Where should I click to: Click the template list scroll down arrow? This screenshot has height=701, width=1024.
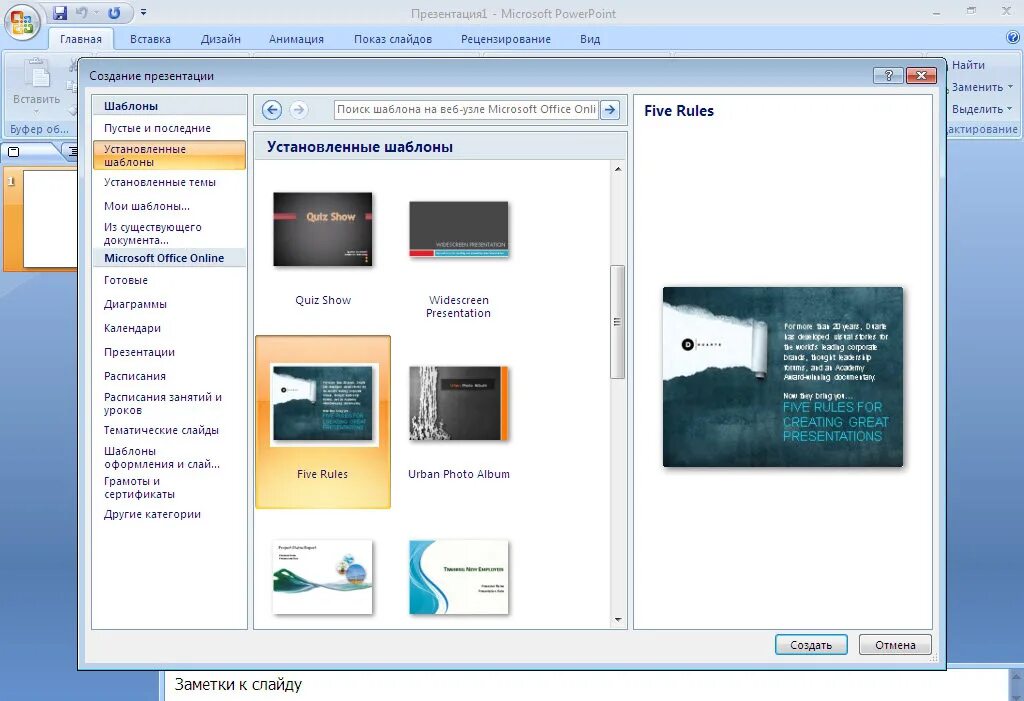(x=618, y=620)
